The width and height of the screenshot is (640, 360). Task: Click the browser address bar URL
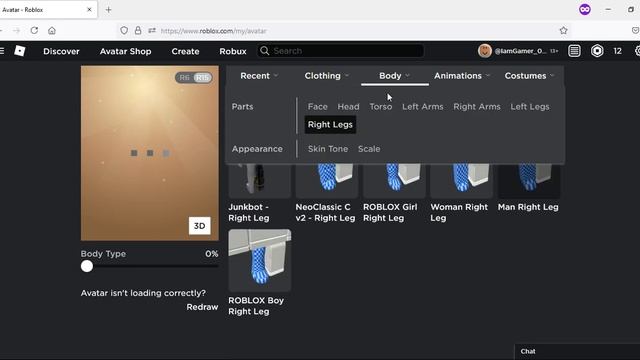(213, 31)
